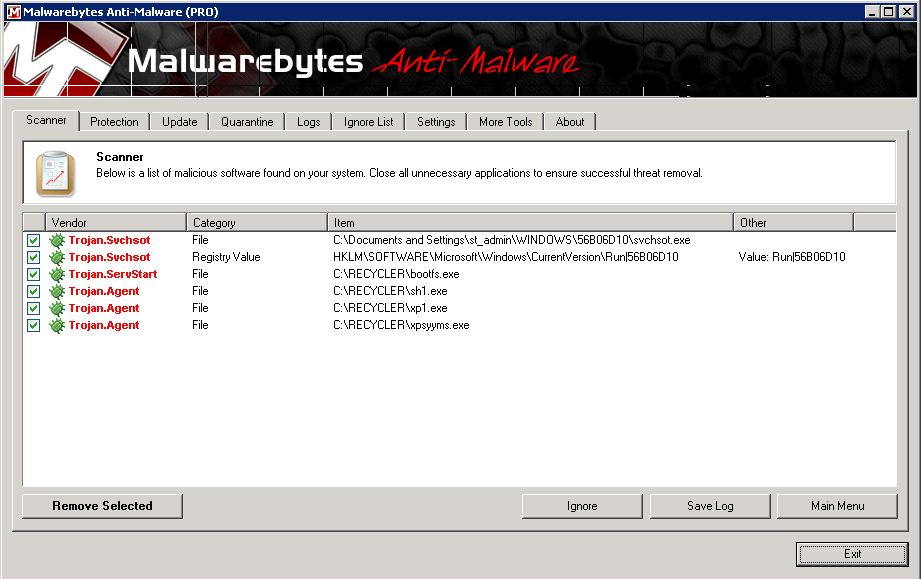Select the C:\RECYCLER\bootfs.exe path
921x579 pixels.
click(x=396, y=274)
